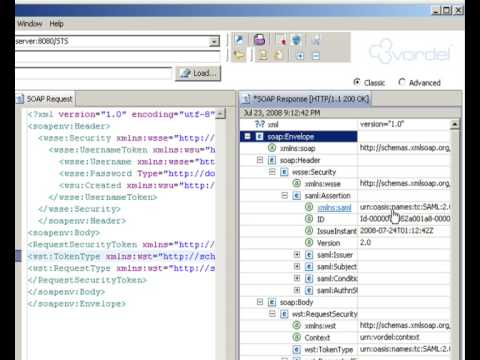Collapse the soap:Body node

(260, 302)
